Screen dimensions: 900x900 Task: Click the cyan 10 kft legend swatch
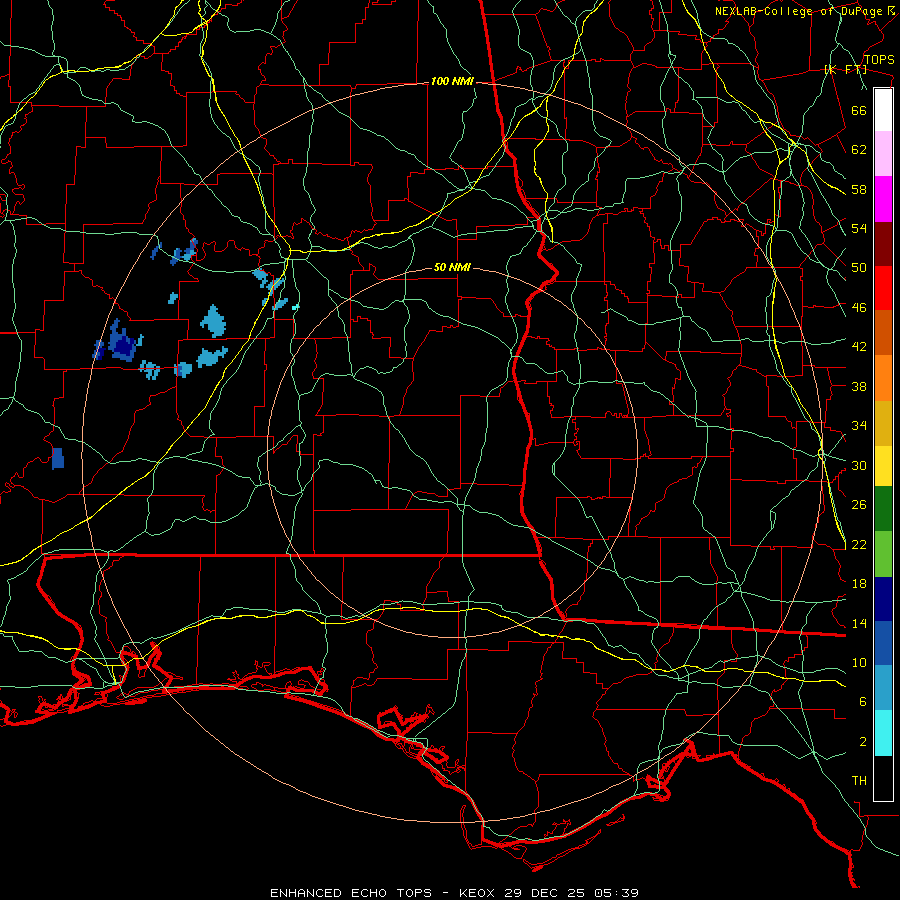(883, 733)
